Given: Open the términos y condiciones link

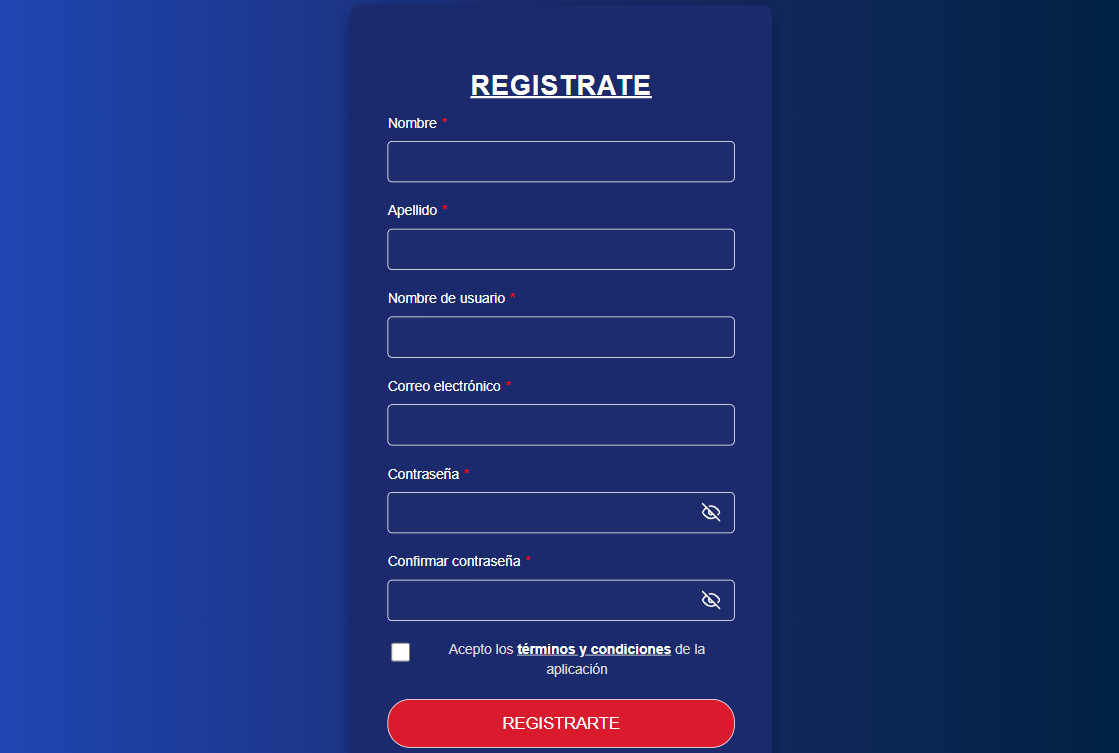Looking at the screenshot, I should point(592,648).
